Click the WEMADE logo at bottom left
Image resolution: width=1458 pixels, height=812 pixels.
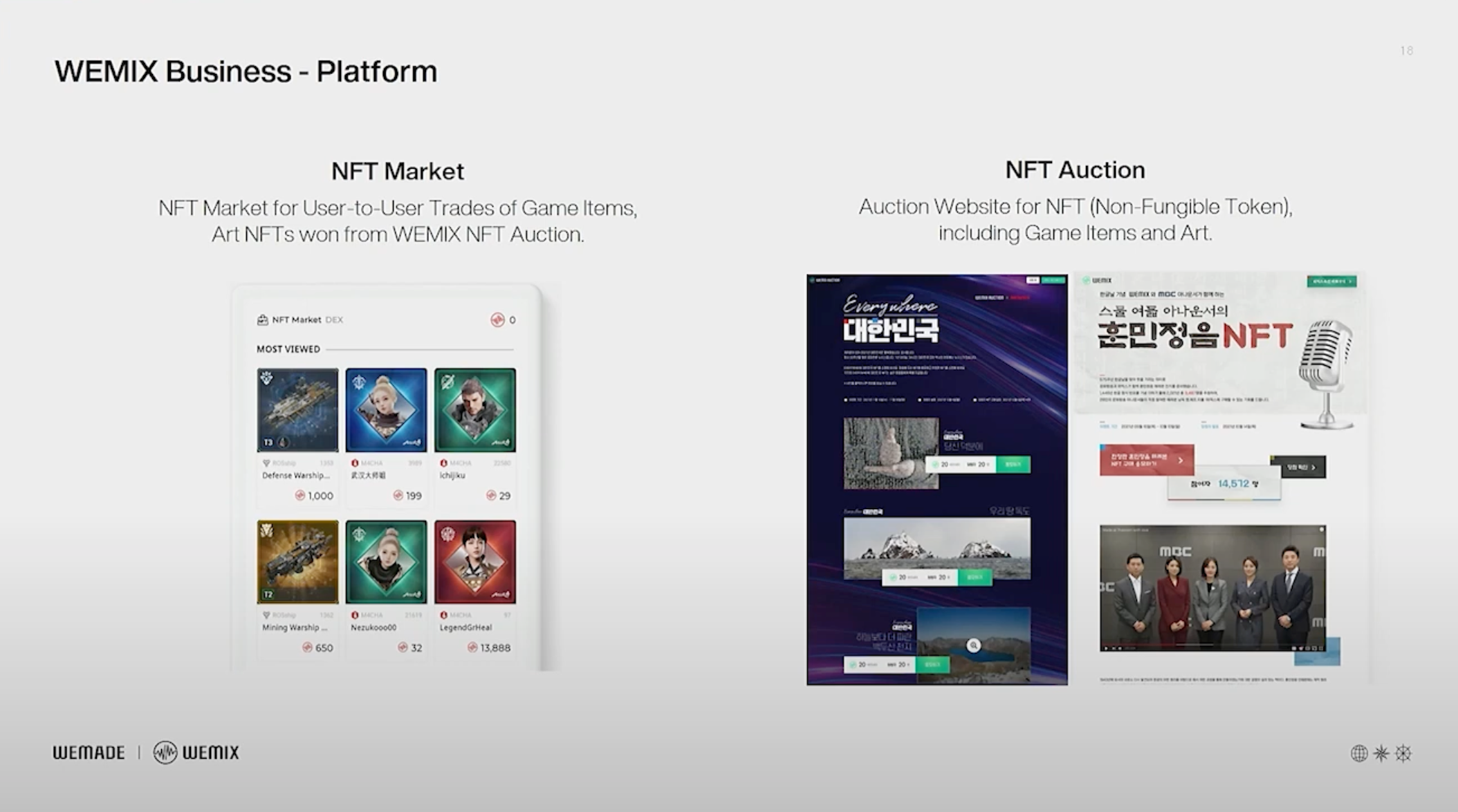point(89,753)
